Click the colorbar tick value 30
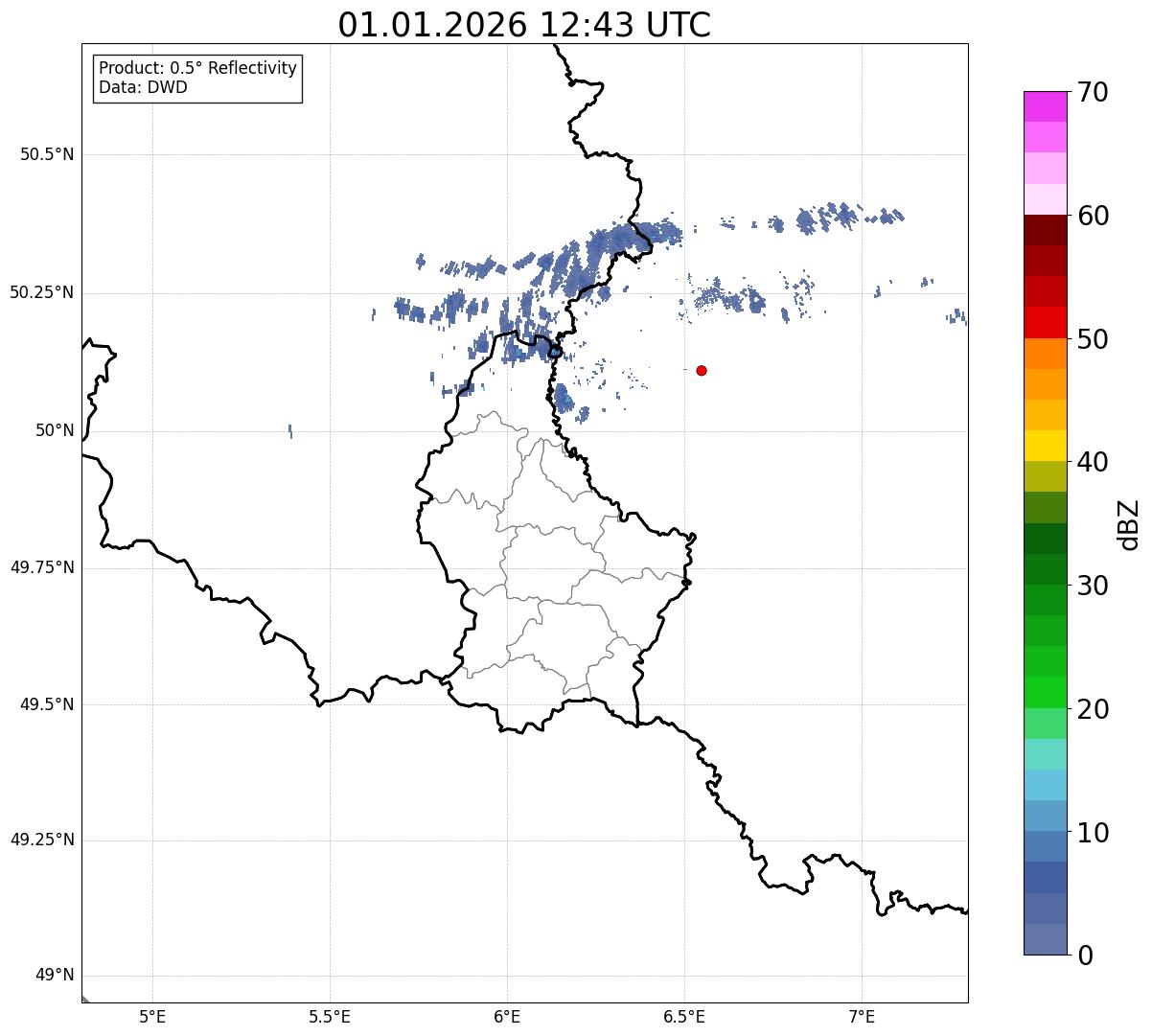 coord(1093,586)
